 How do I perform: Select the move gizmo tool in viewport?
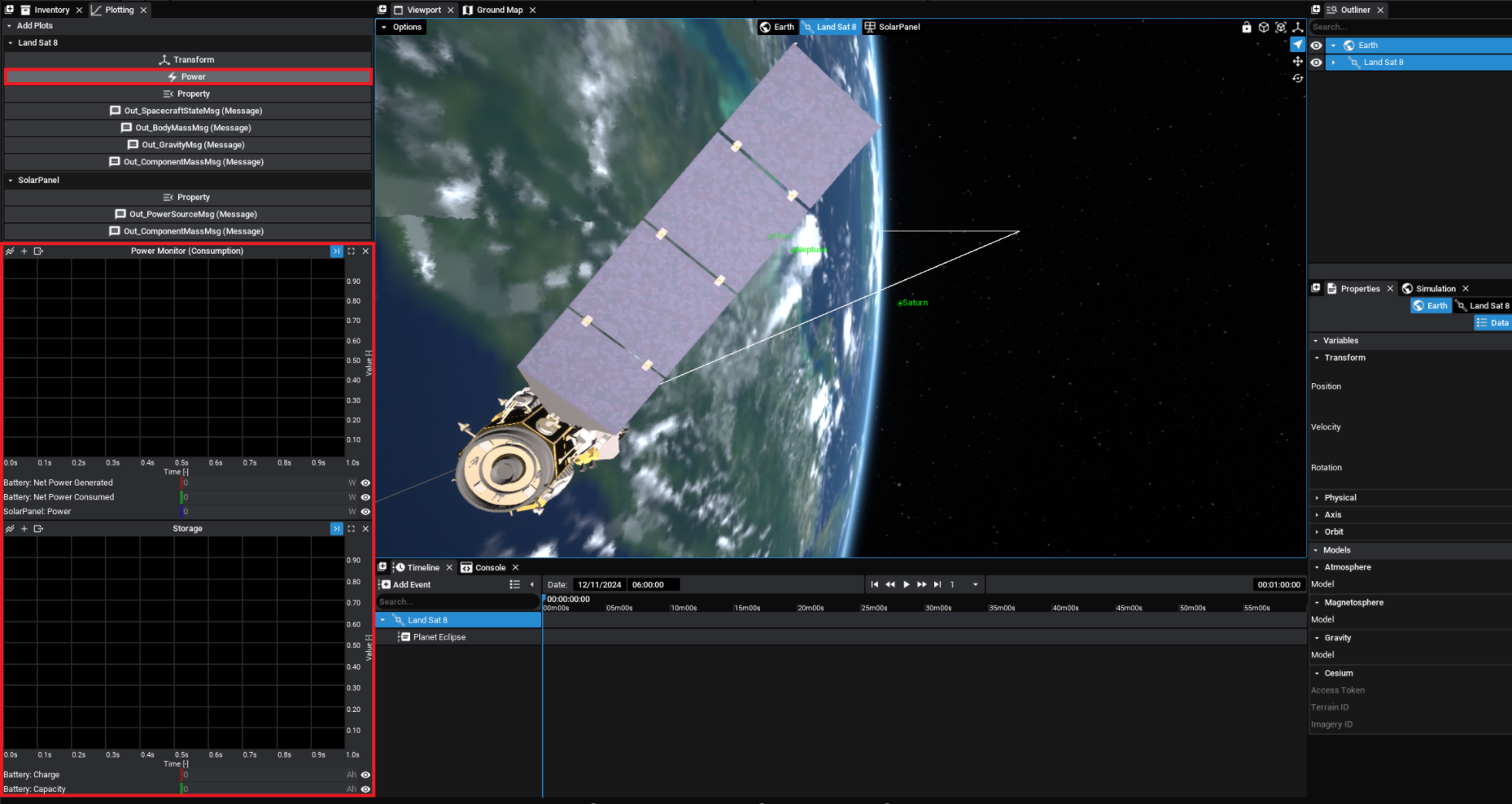(x=1297, y=62)
